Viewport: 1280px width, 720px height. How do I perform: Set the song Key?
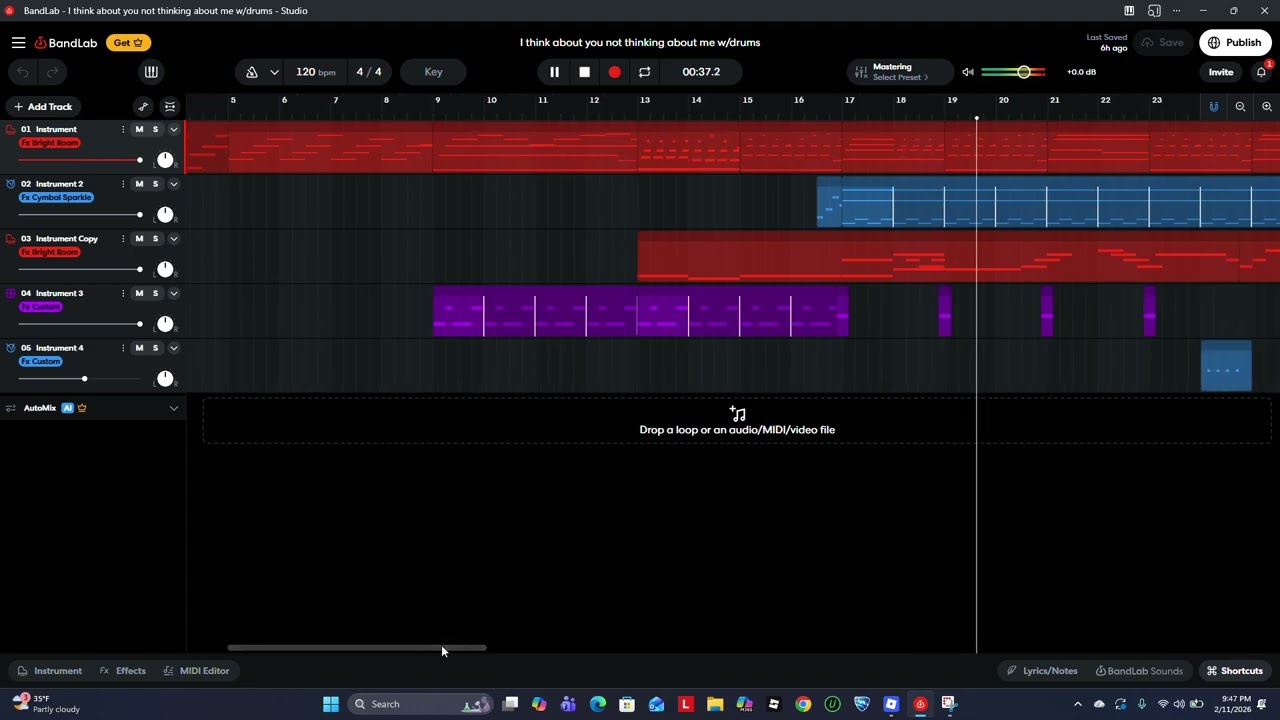point(433,72)
